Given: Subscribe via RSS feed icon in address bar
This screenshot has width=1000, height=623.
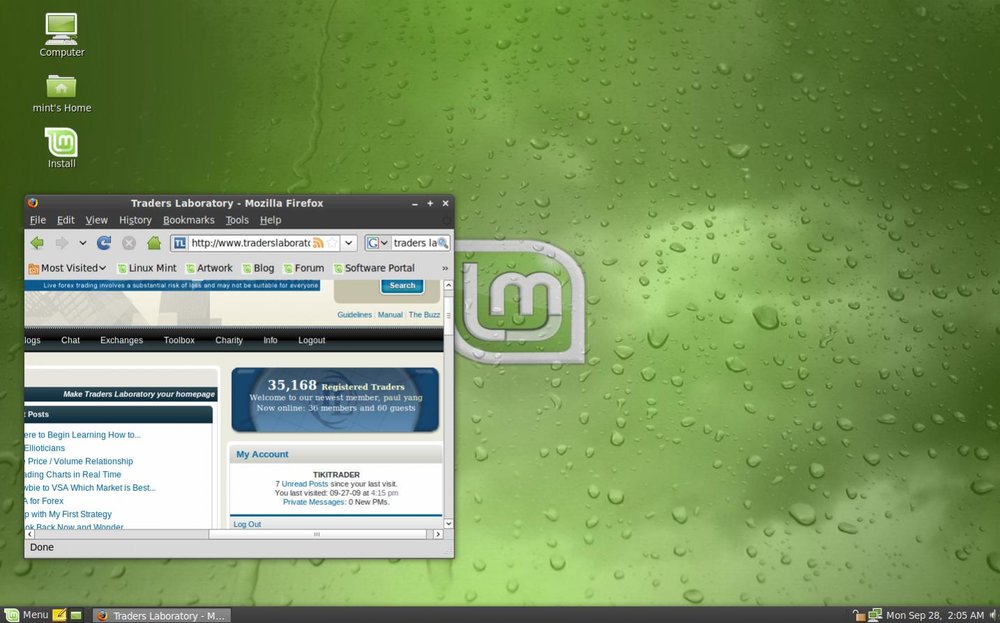Looking at the screenshot, I should click(318, 243).
